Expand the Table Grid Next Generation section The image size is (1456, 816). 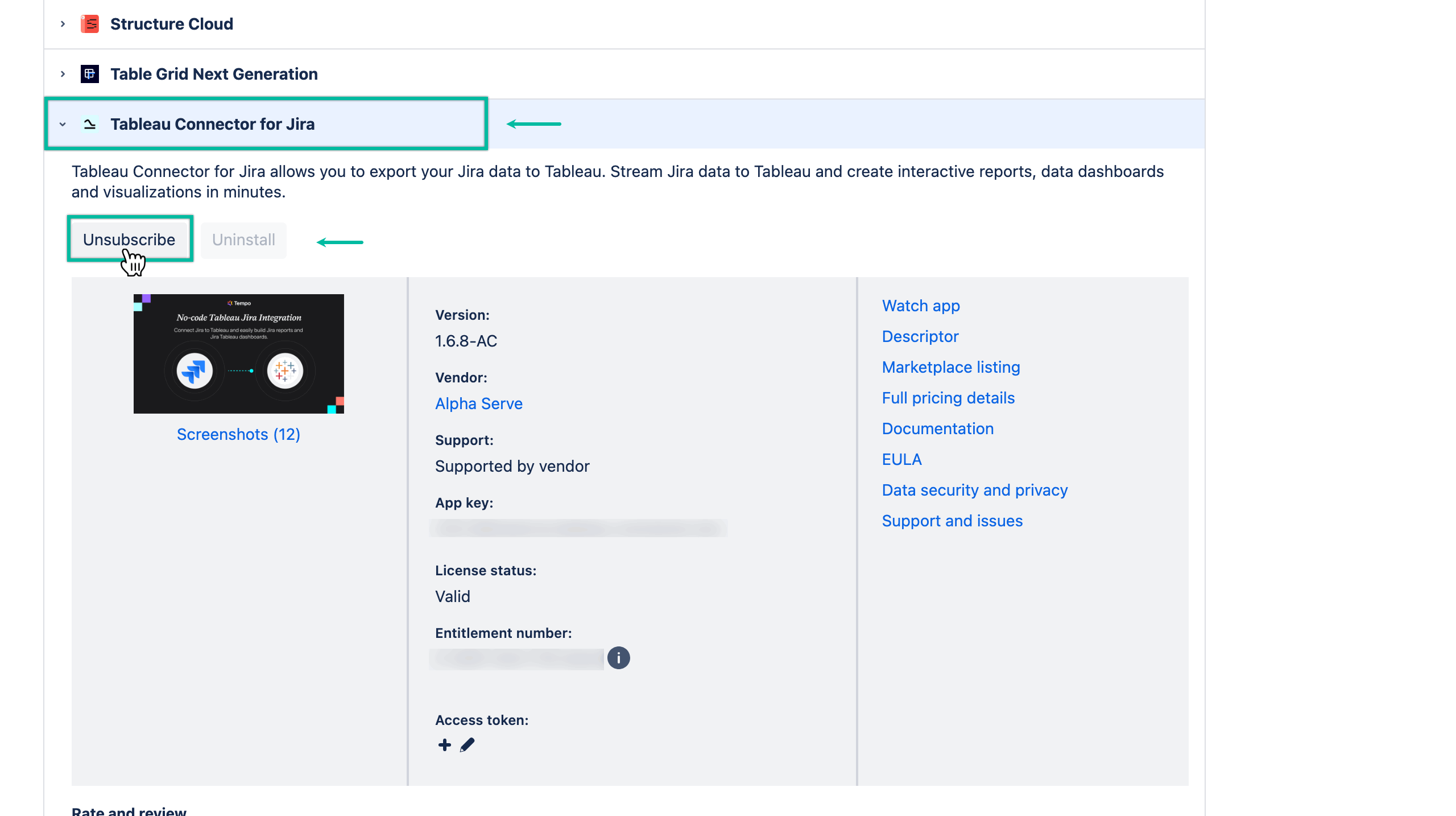[x=63, y=73]
